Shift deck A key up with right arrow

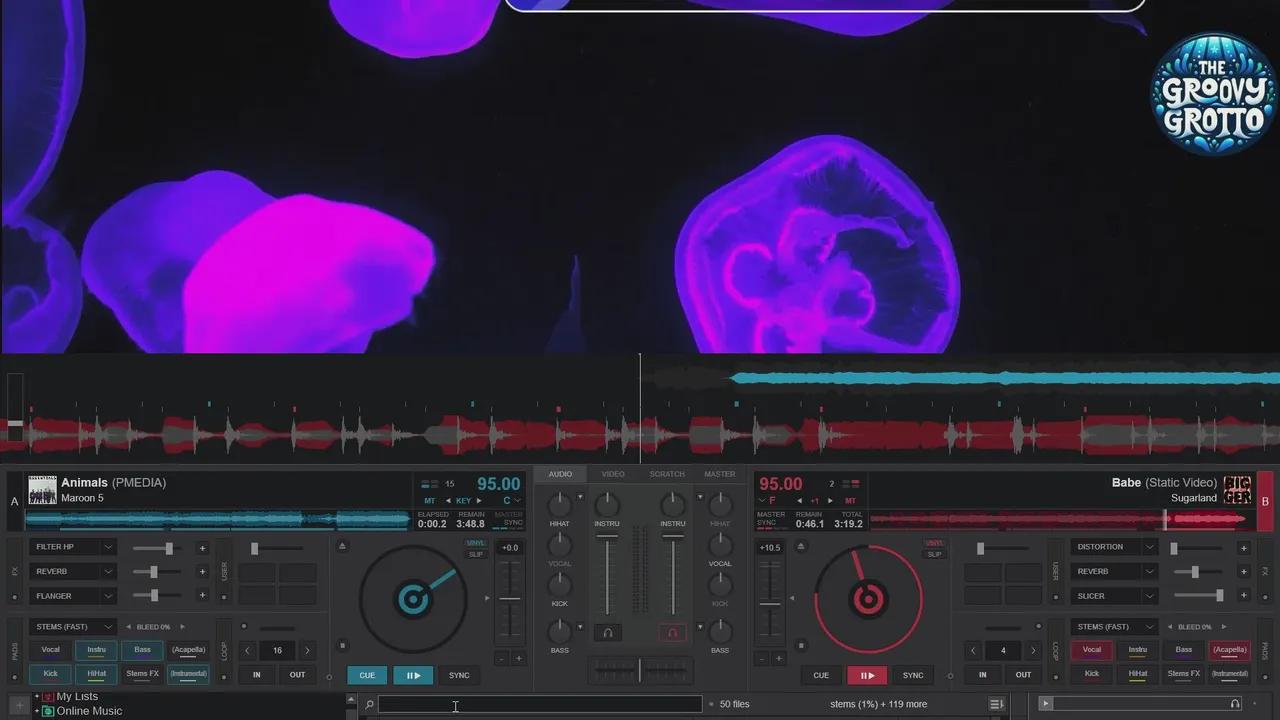[479, 500]
